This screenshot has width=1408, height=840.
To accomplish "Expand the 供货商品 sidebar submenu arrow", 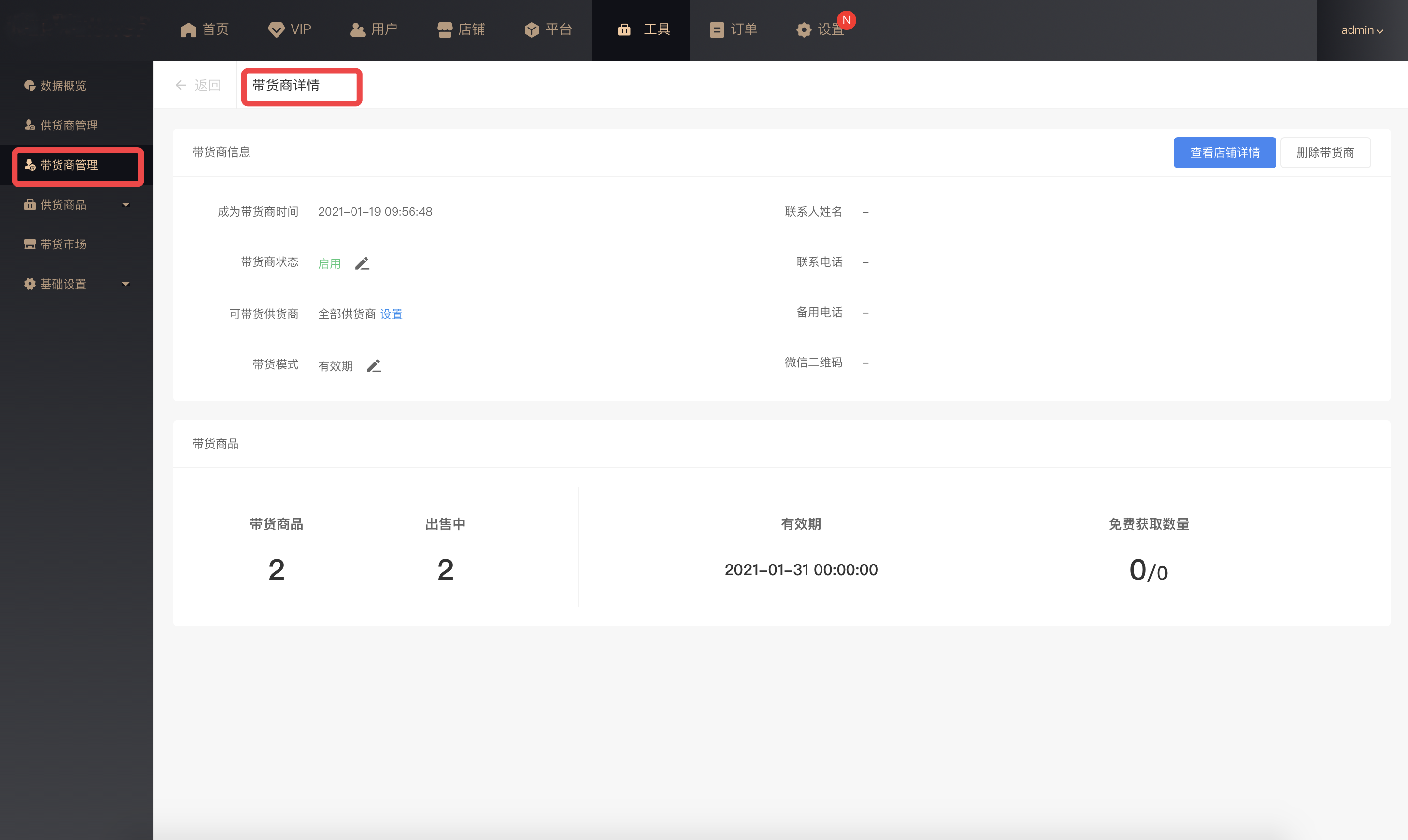I will coord(126,205).
